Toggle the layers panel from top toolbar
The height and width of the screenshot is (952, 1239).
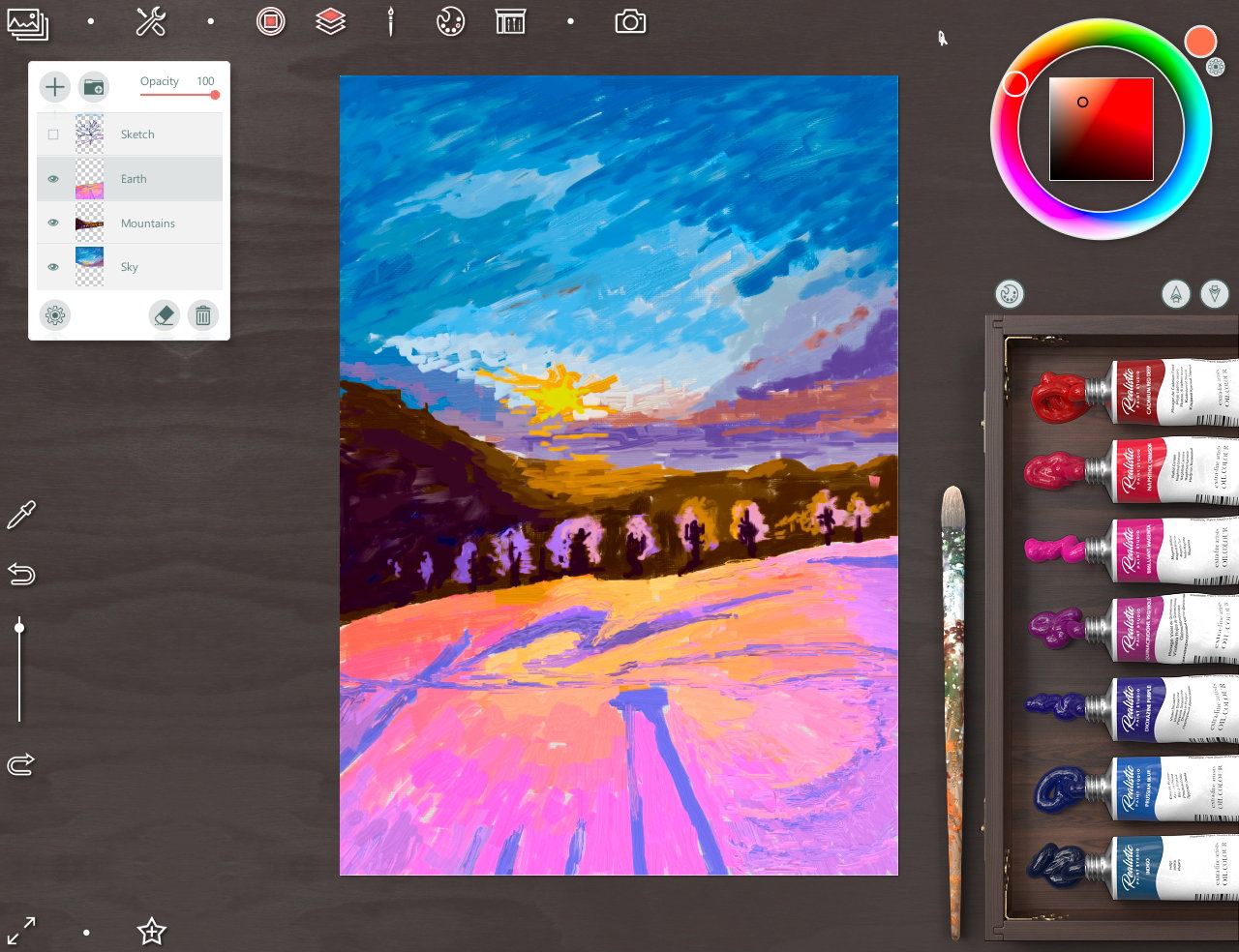331,21
